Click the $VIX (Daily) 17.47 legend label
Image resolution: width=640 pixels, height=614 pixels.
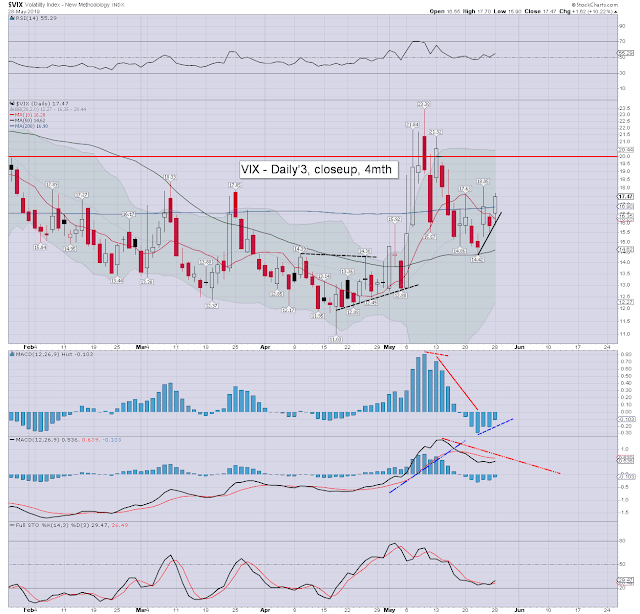(x=42, y=104)
